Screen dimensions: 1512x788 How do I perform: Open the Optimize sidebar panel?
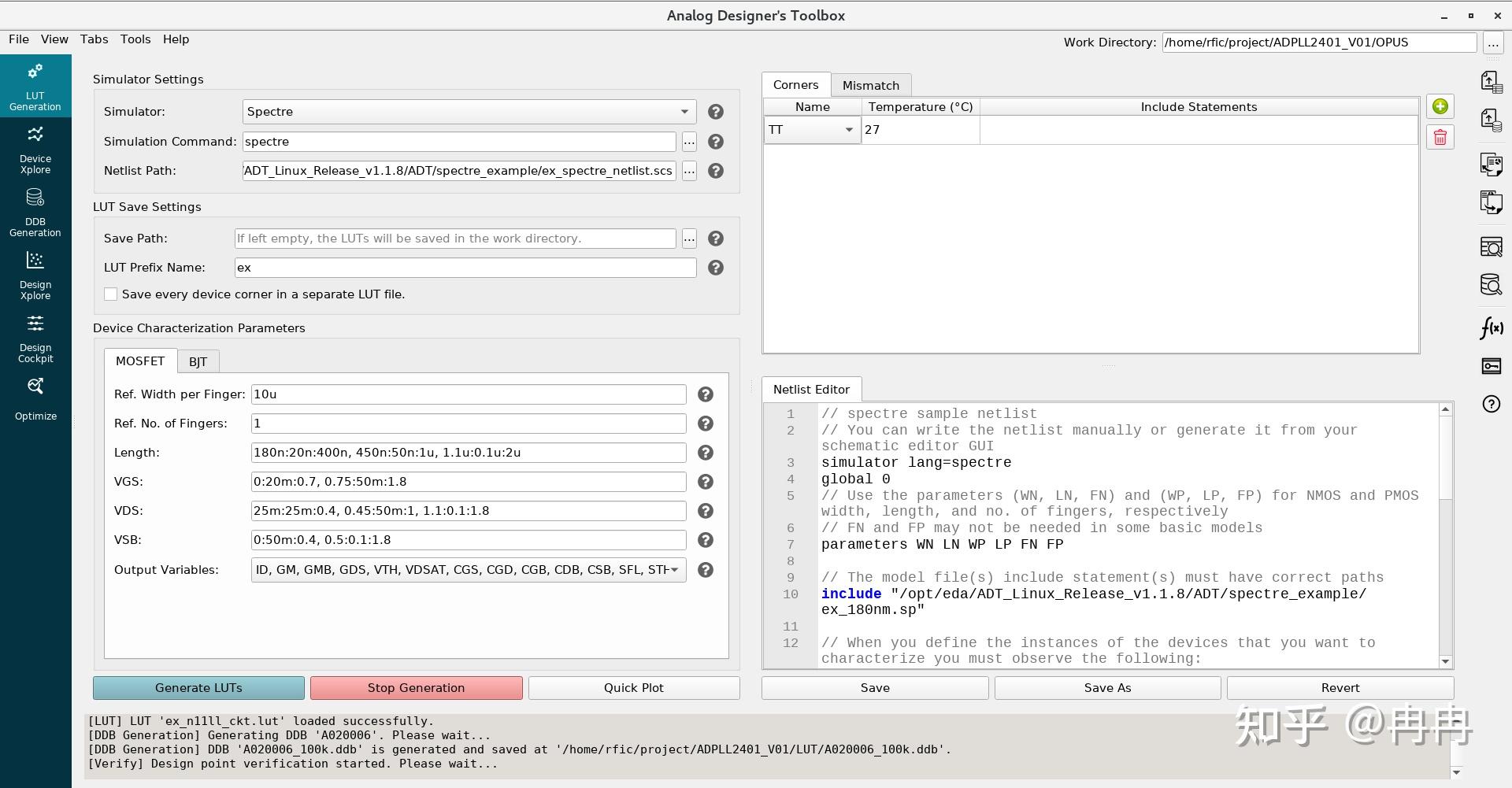coord(35,398)
